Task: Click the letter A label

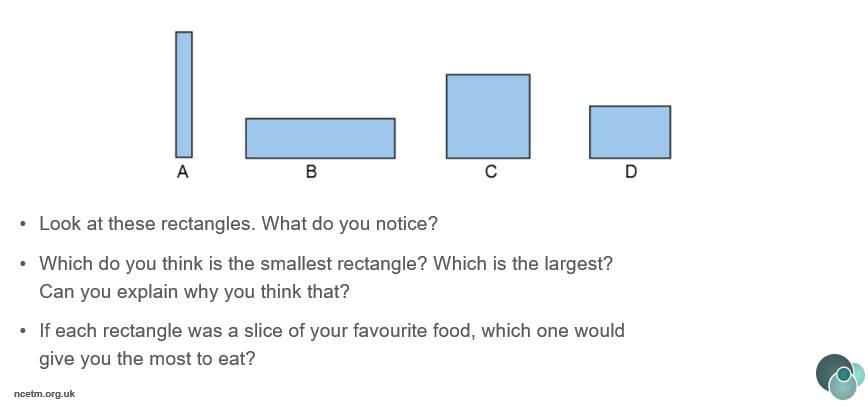Action: click(x=183, y=172)
